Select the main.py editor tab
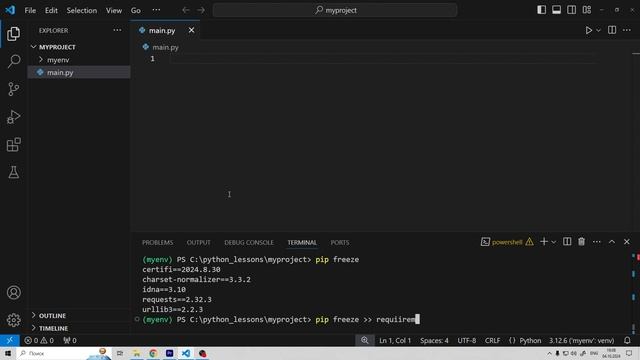The width and height of the screenshot is (640, 360). point(162,31)
